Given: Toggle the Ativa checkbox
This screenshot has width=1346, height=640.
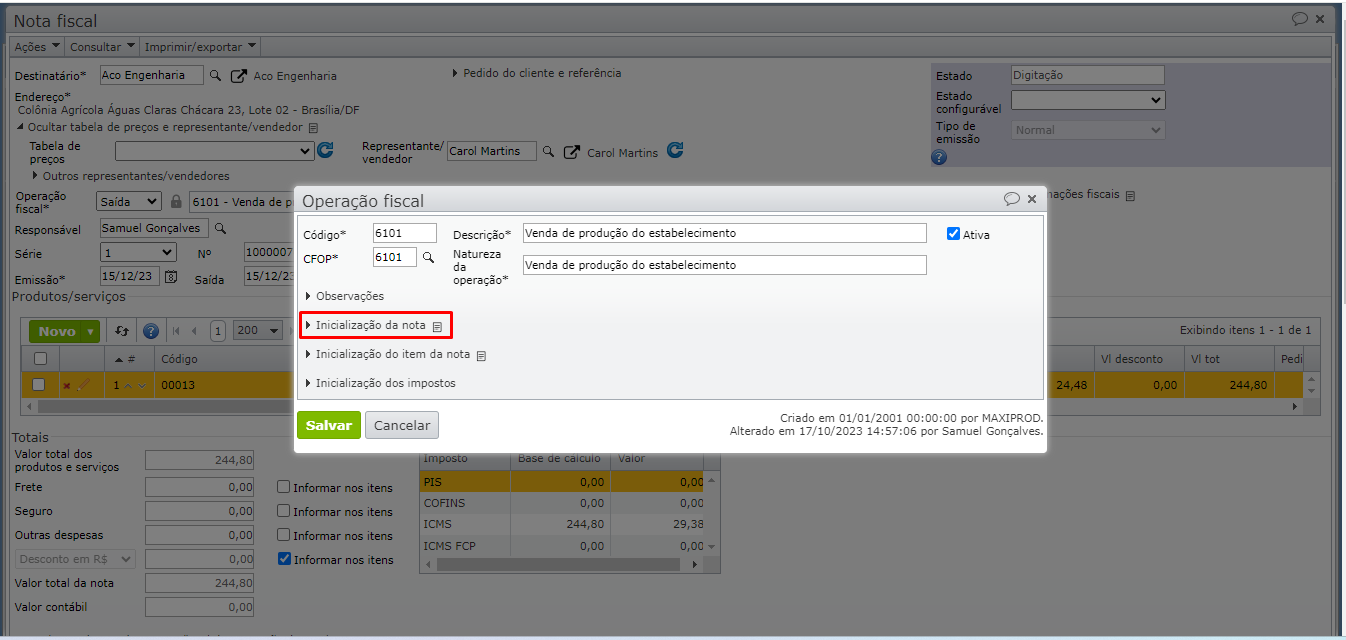Looking at the screenshot, I should tap(953, 234).
